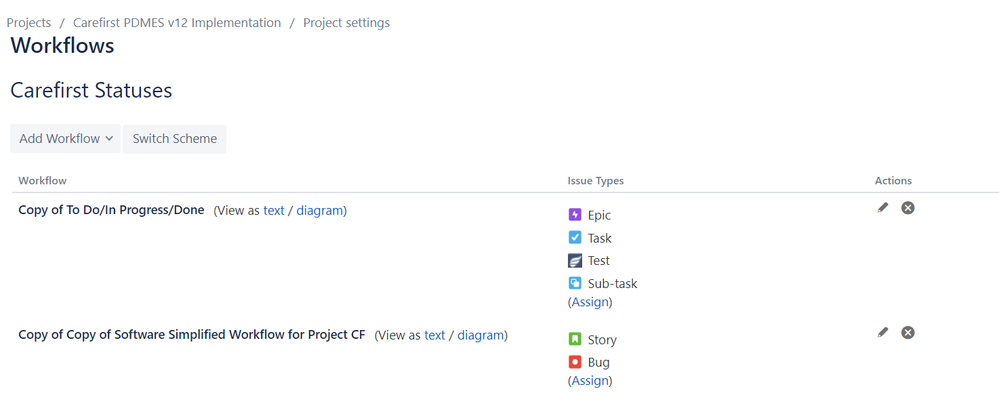The height and width of the screenshot is (393, 999).
Task: Click the Story issue type icon
Action: point(575,339)
